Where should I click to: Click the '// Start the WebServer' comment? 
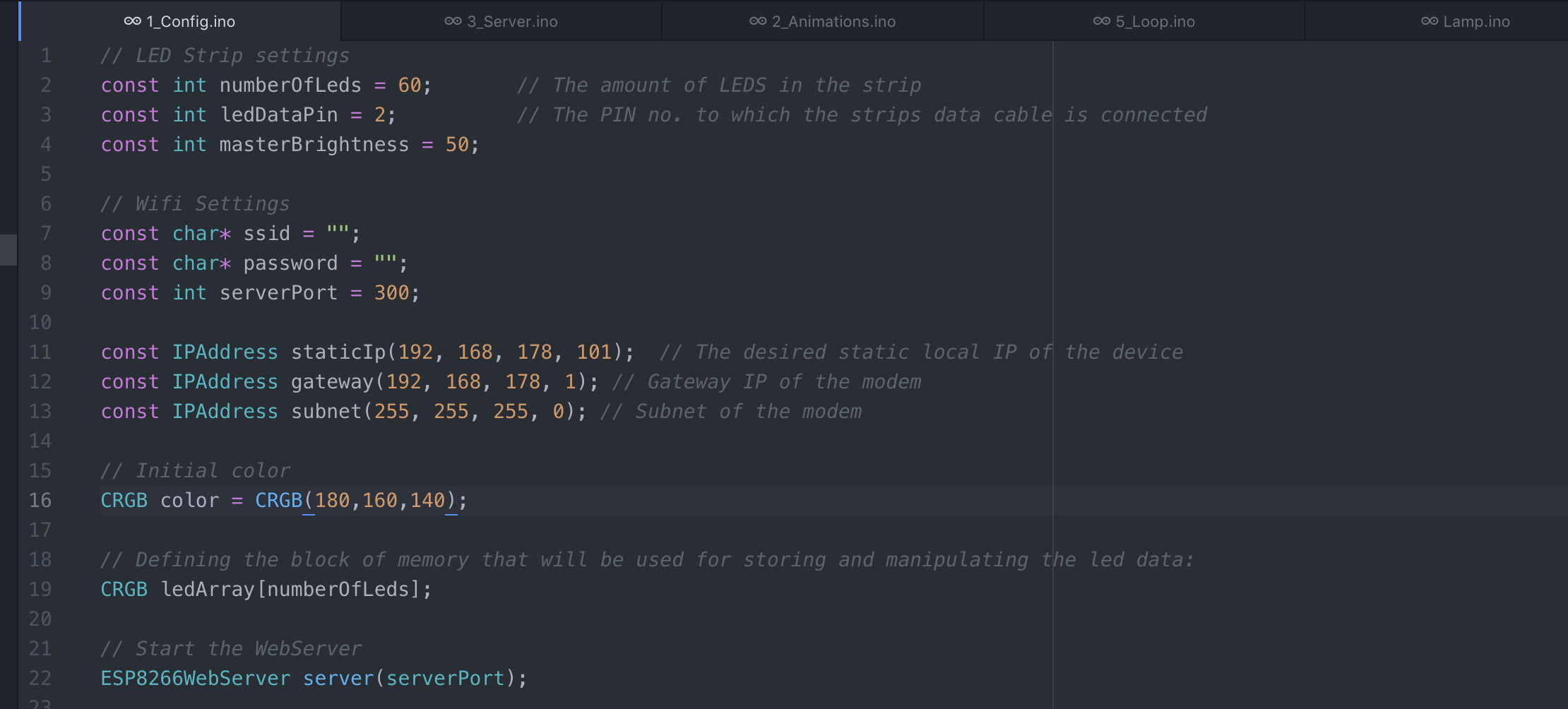click(x=231, y=648)
